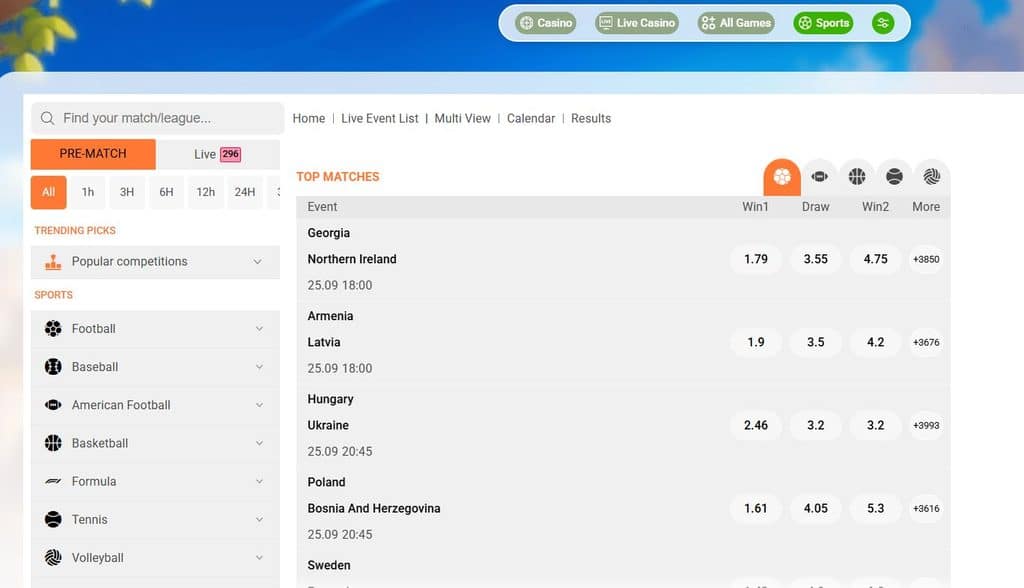The height and width of the screenshot is (588, 1024).
Task: Go to All Games
Action: pyautogui.click(x=736, y=23)
